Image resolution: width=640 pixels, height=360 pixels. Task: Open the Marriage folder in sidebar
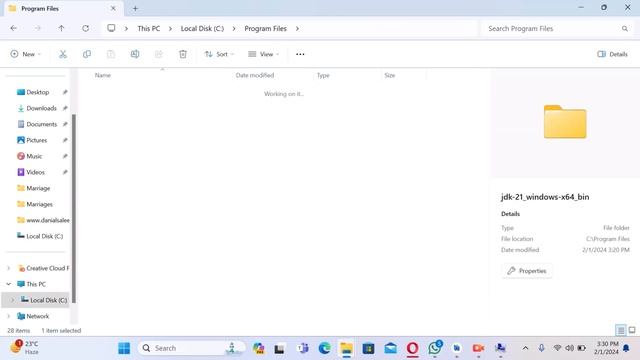click(x=38, y=188)
